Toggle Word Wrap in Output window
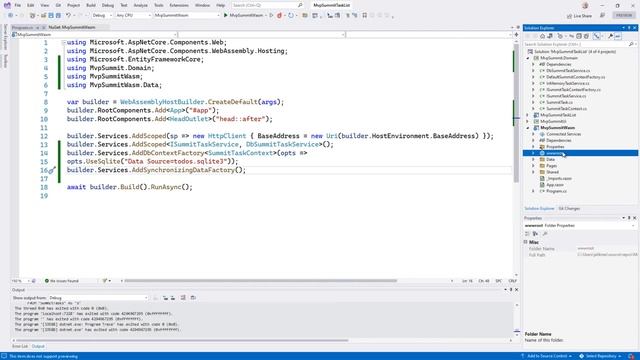The height and width of the screenshot is (360, 640). coord(193,298)
